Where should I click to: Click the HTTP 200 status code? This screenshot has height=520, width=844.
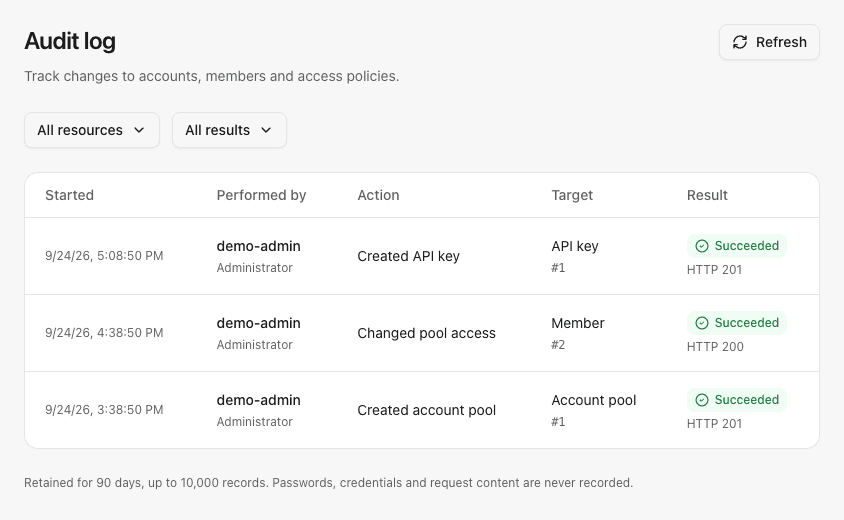coord(715,347)
